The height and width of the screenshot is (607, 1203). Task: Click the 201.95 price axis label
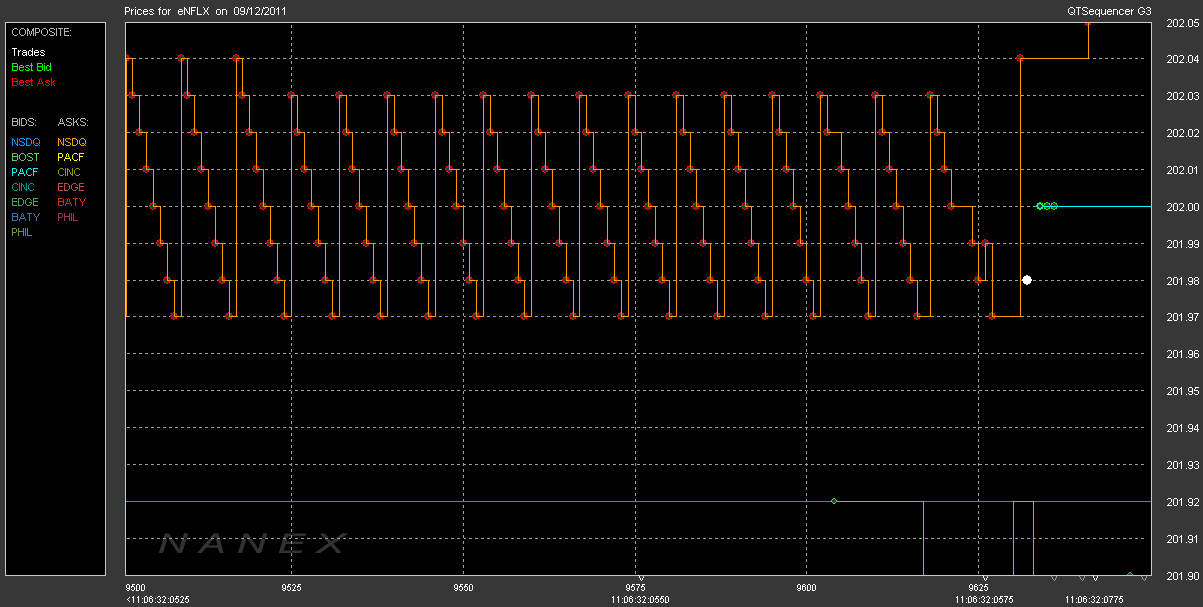coord(1182,392)
